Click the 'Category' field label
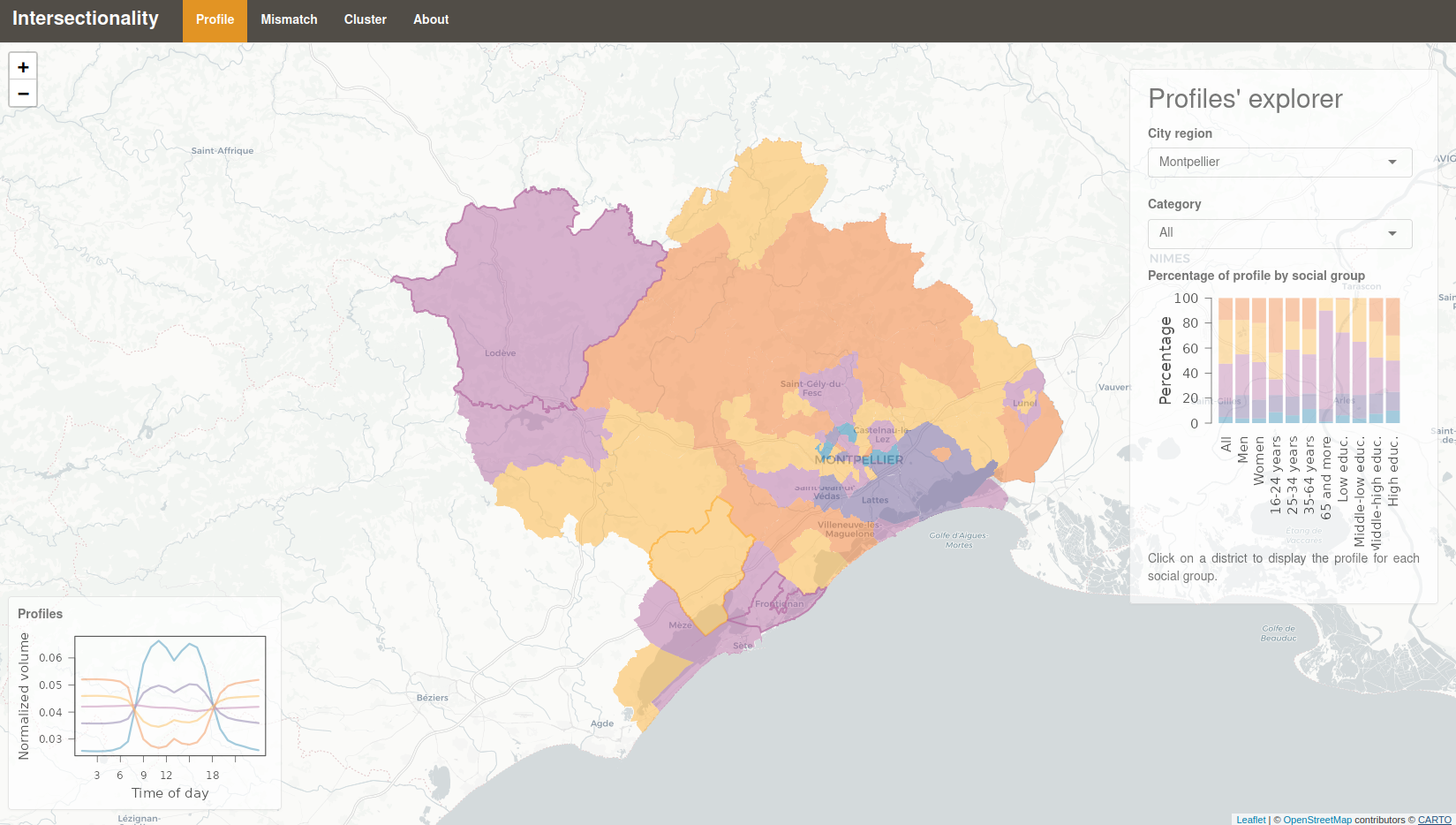This screenshot has height=825, width=1456. coord(1174,204)
